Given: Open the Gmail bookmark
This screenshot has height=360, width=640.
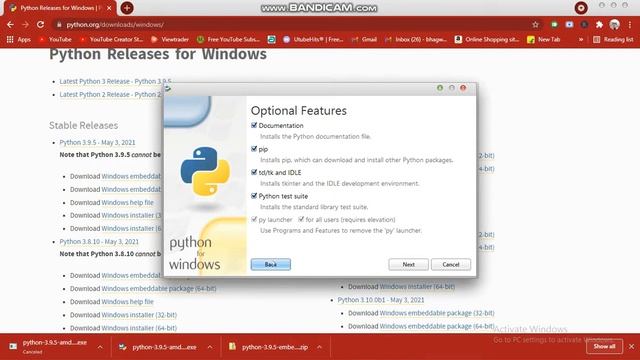Looking at the screenshot, I should point(364,40).
